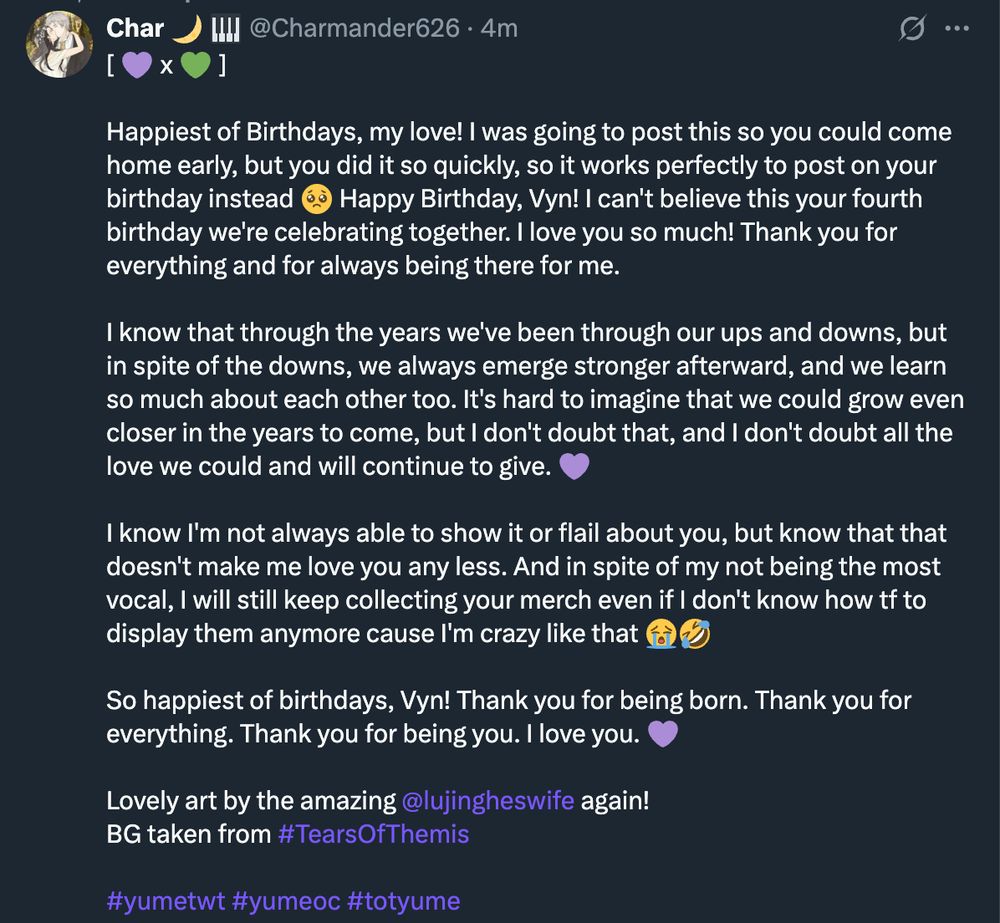Open the display name "Char" profile
The height and width of the screenshot is (923, 1000).
coord(135,29)
